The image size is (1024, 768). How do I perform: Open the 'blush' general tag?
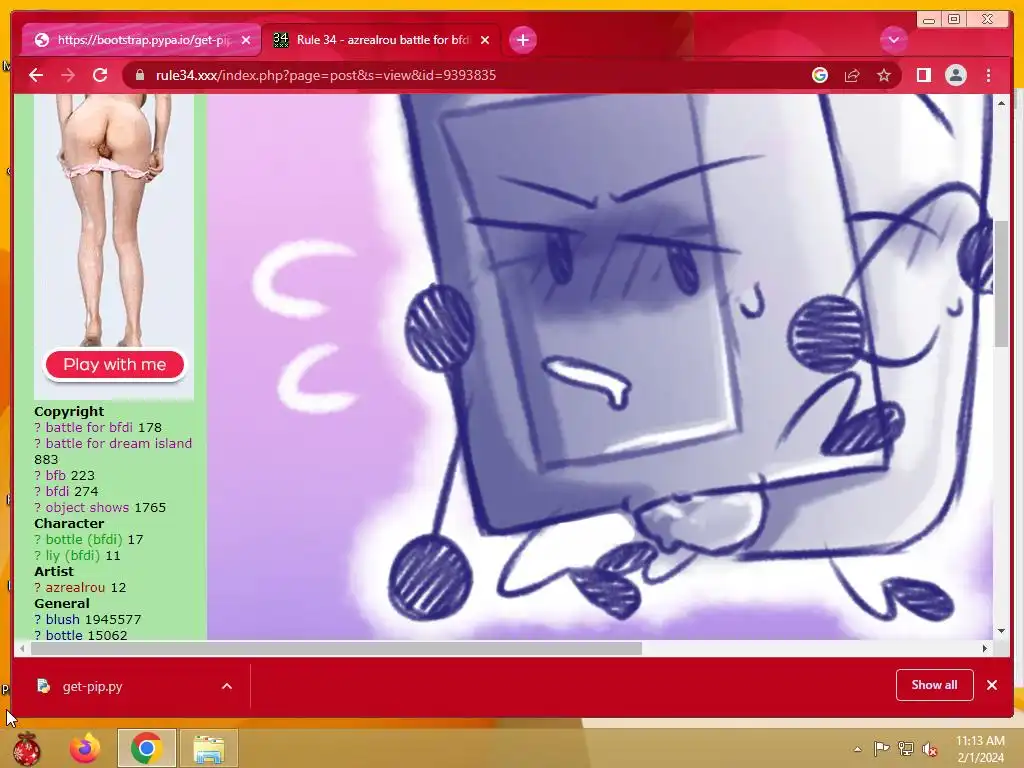coord(62,619)
